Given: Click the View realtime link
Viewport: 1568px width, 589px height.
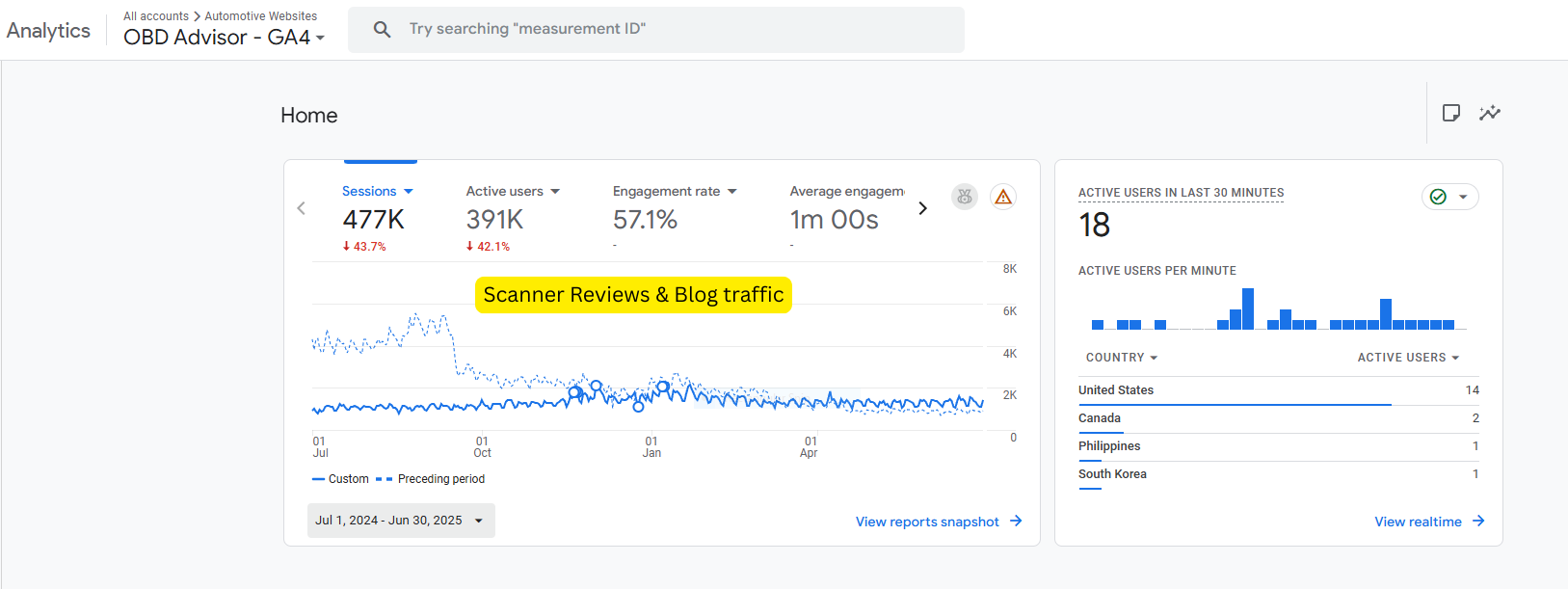Looking at the screenshot, I should [x=1418, y=522].
